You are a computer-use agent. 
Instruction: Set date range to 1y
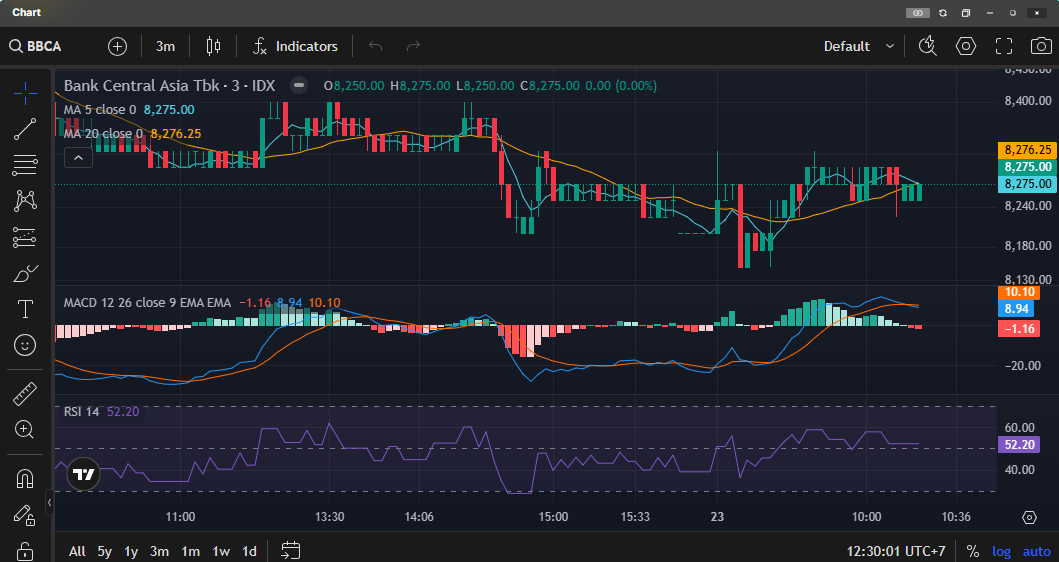[131, 551]
